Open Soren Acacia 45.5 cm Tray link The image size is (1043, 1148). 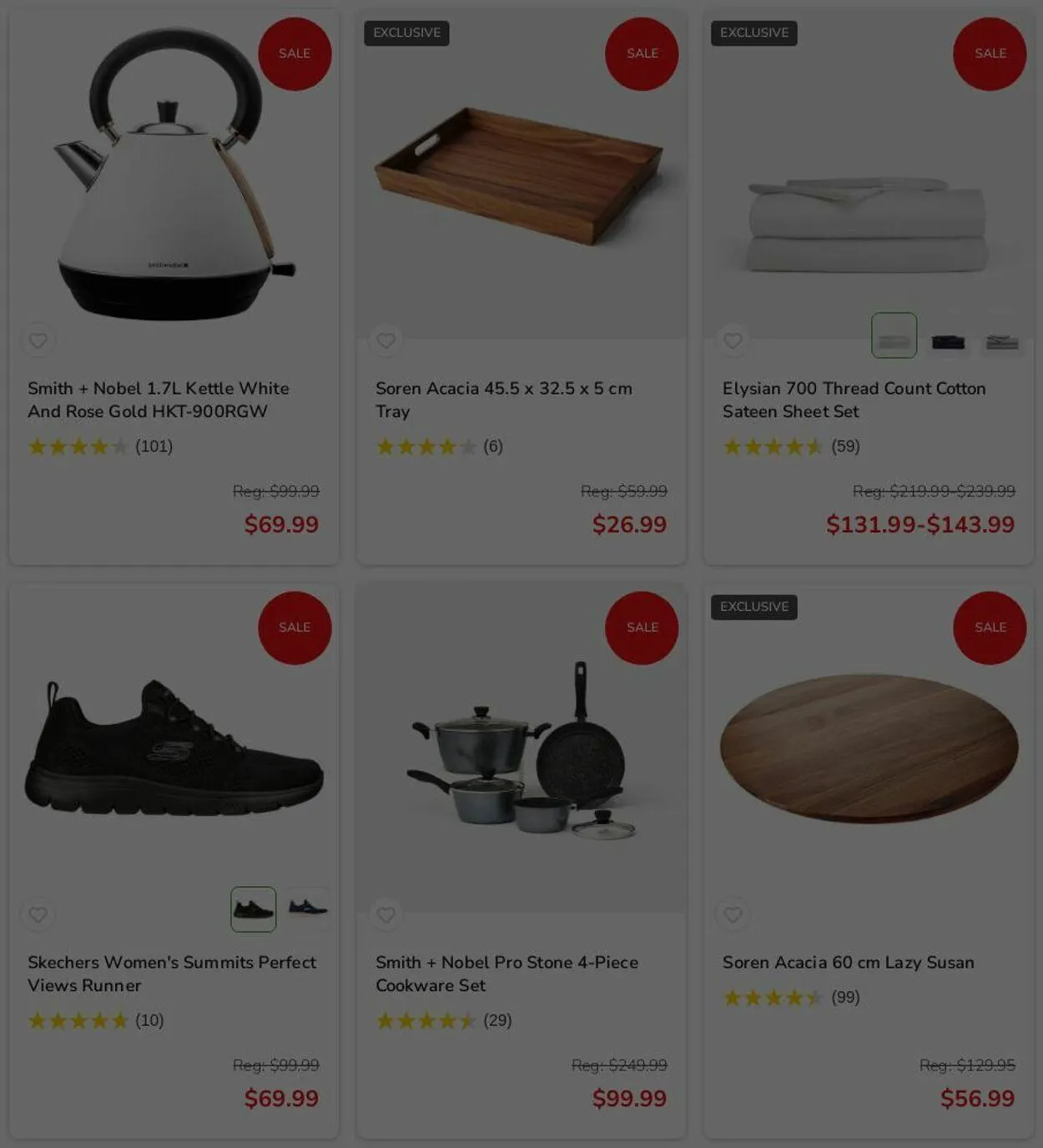click(504, 400)
